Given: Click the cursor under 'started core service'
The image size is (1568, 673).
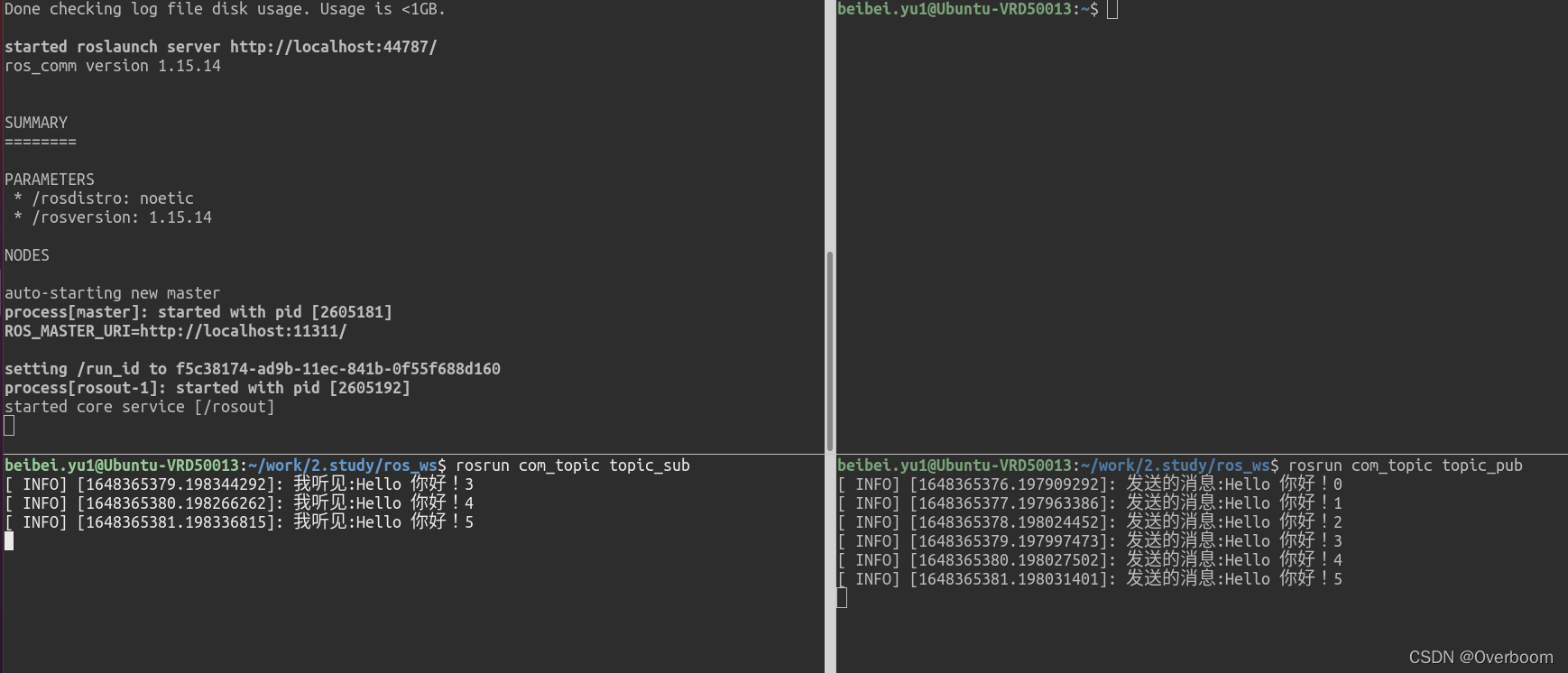Looking at the screenshot, I should point(9,426).
